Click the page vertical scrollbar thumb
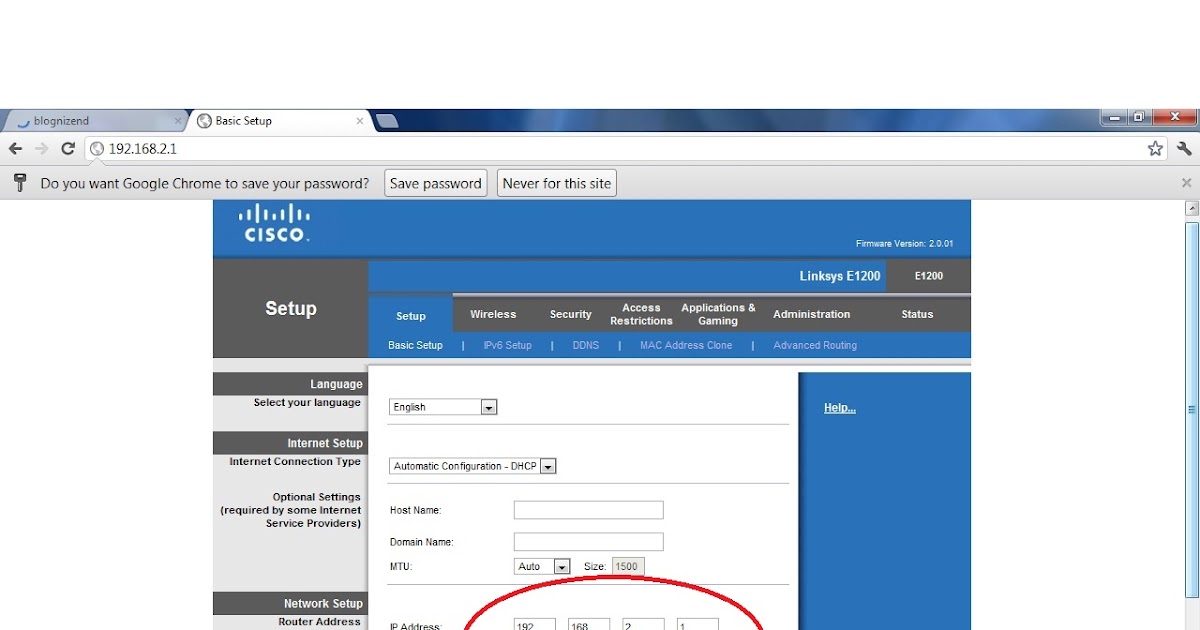1200x630 pixels. coord(1191,409)
